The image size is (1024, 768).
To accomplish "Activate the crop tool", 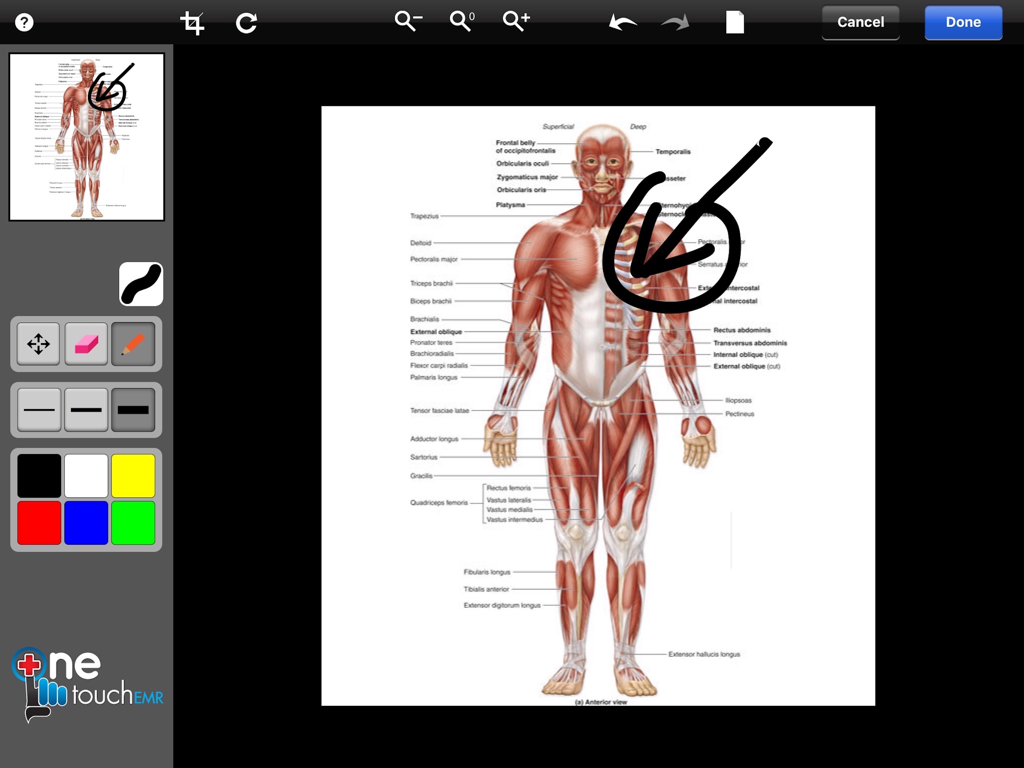I will click(x=192, y=22).
